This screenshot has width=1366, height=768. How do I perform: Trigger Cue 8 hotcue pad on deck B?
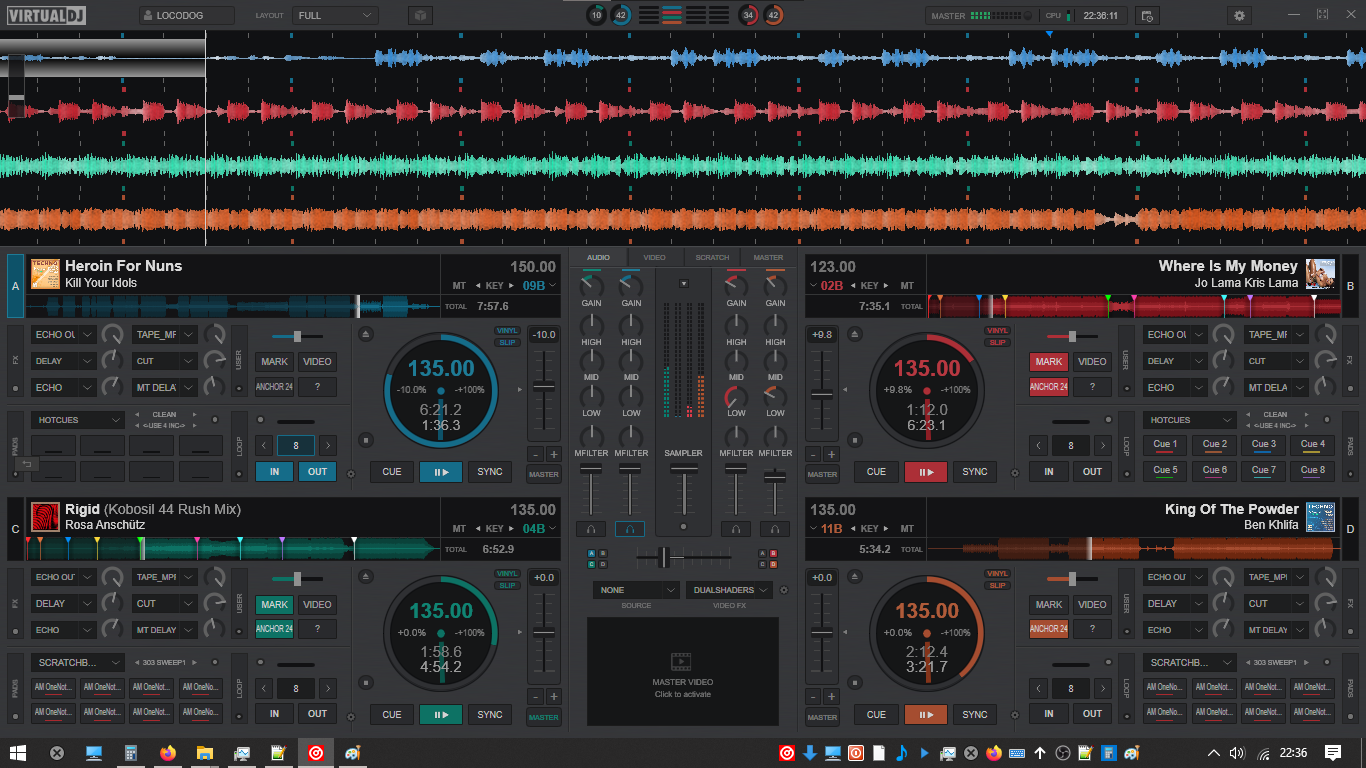click(x=1313, y=470)
